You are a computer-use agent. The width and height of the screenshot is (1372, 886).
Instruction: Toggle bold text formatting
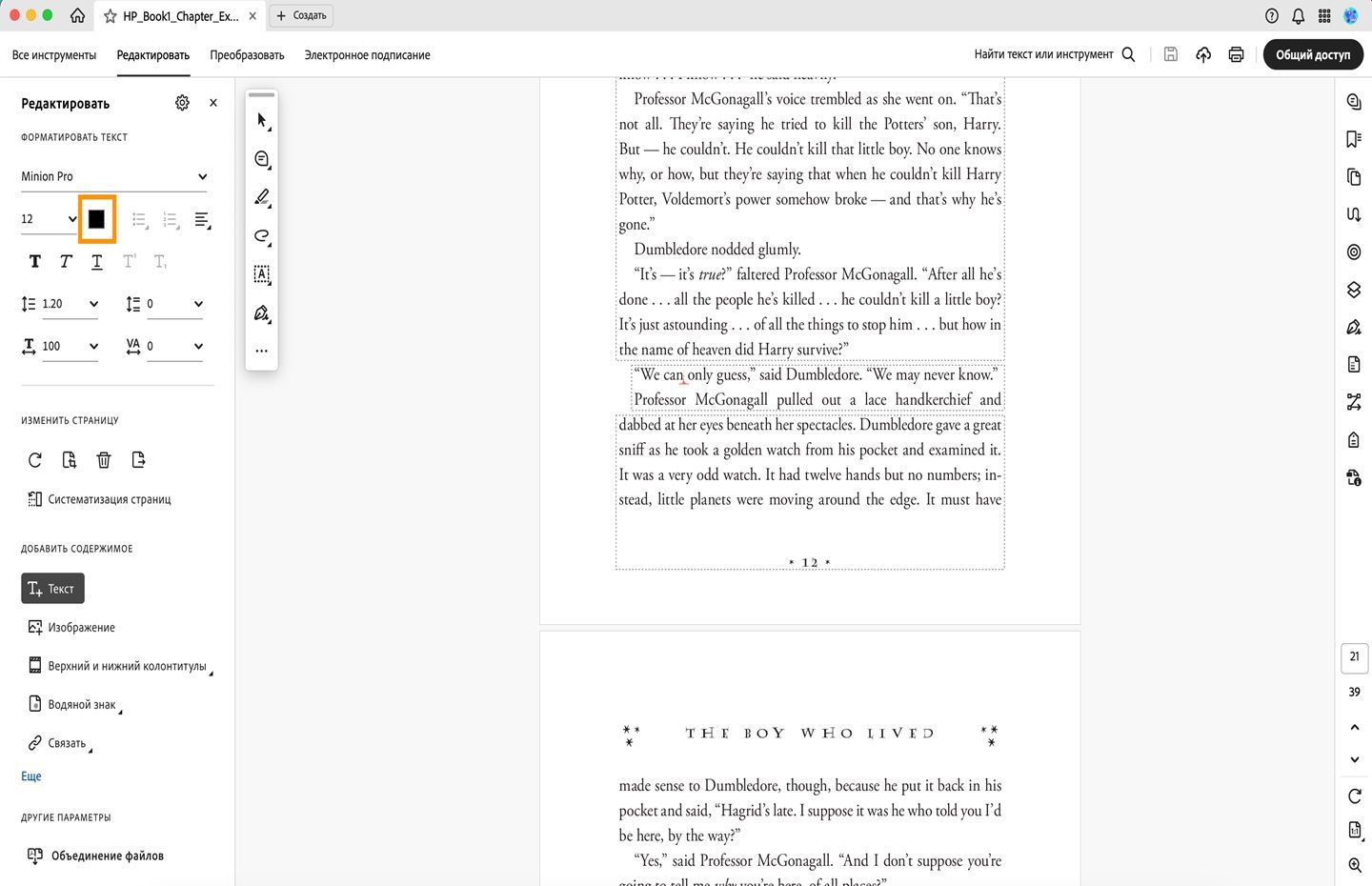coord(35,261)
